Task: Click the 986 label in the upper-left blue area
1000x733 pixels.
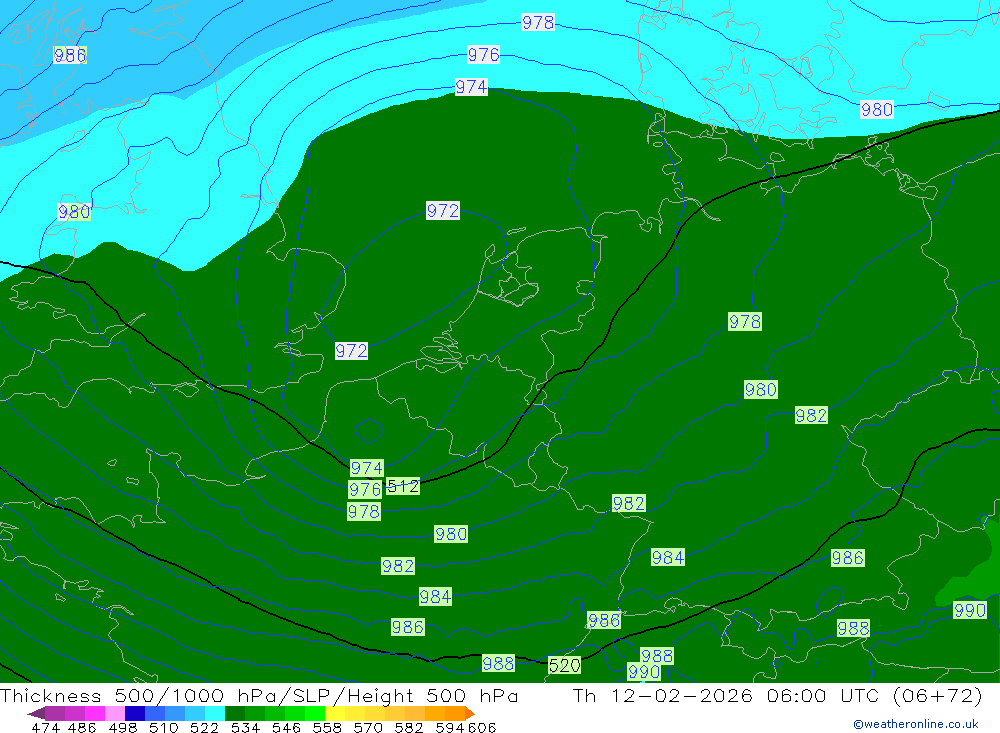Action: pyautogui.click(x=70, y=56)
